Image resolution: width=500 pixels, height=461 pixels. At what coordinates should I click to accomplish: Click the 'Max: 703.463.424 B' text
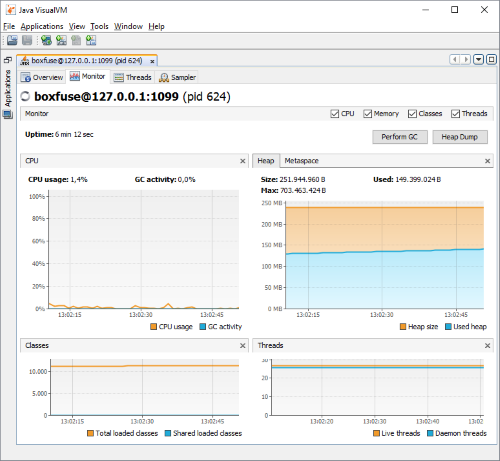[x=293, y=190]
